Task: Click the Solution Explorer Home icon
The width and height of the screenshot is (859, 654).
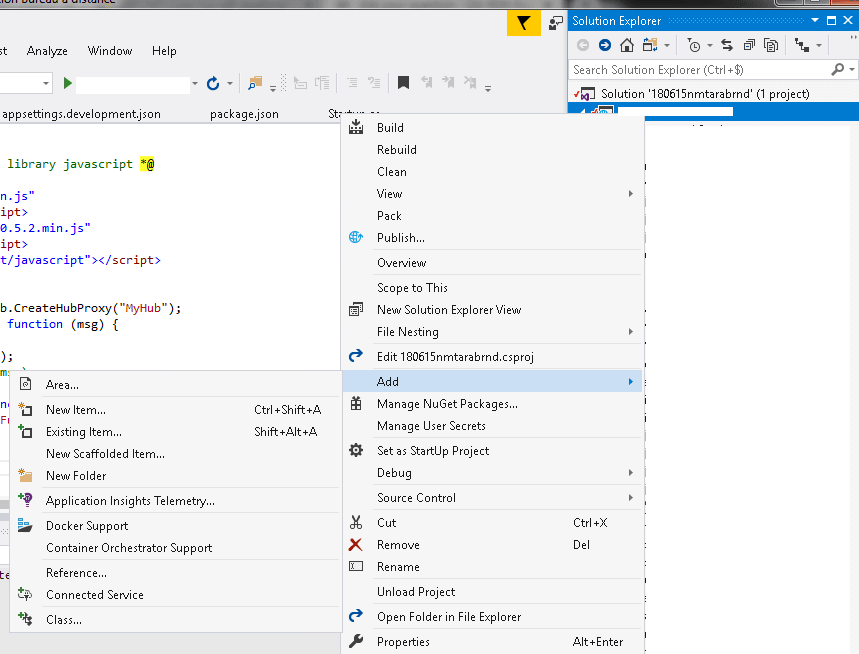Action: pos(627,45)
